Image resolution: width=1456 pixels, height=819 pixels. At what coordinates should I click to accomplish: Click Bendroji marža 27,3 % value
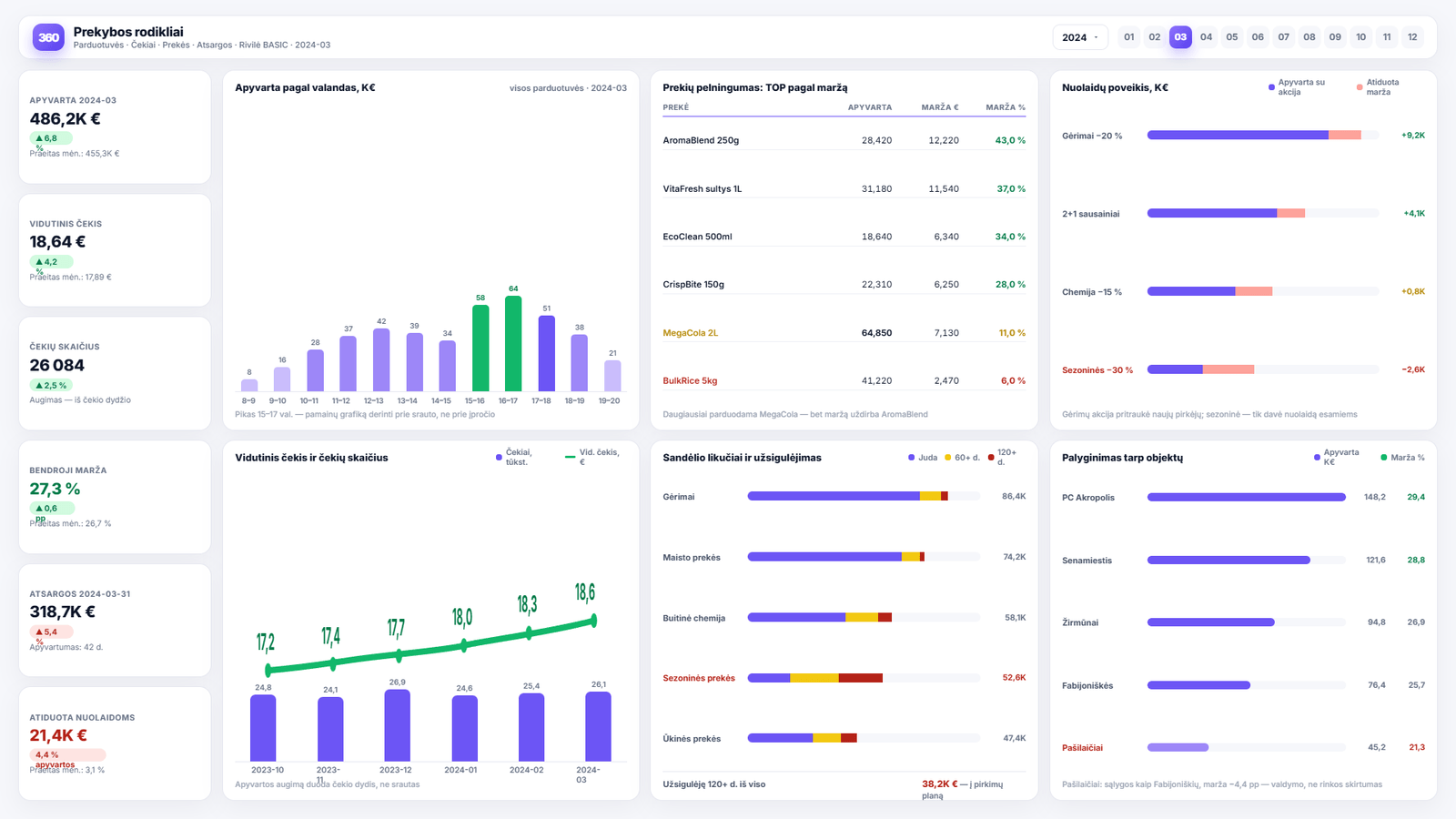tap(55, 489)
